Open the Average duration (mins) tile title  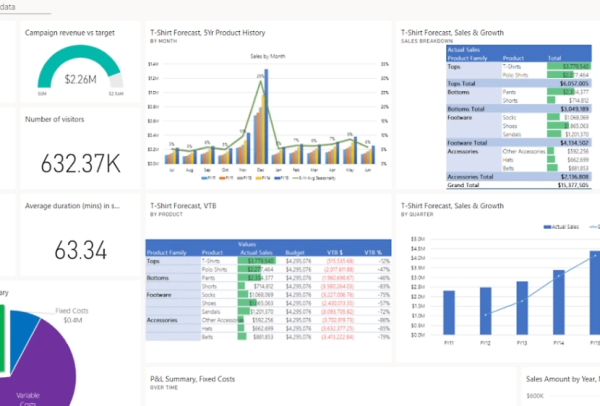tap(72, 206)
